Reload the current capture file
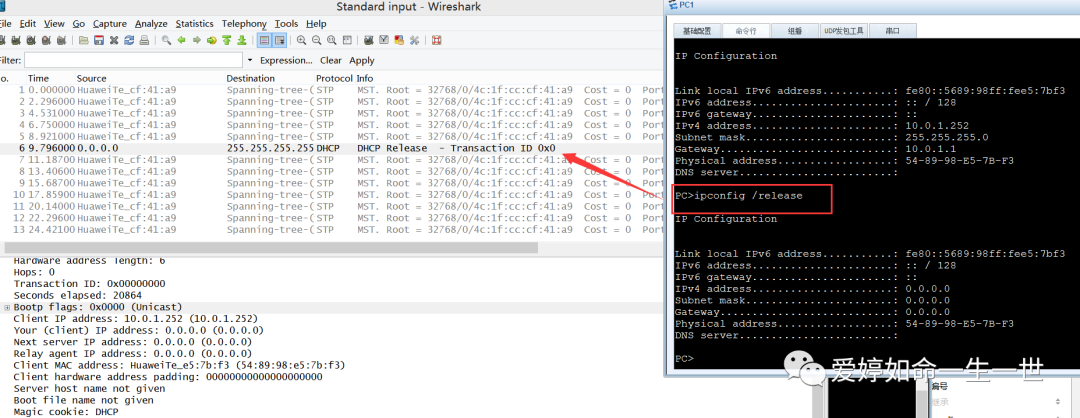 click(129, 40)
